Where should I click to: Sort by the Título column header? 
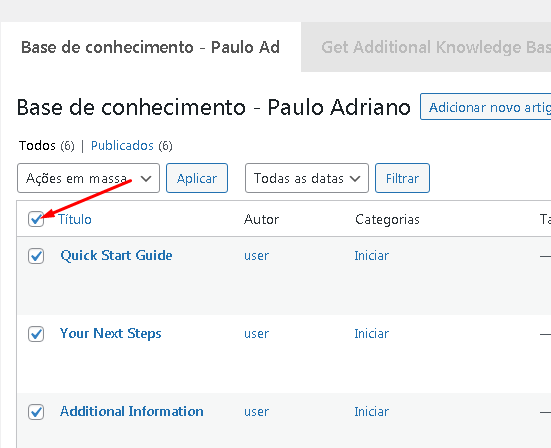(x=75, y=219)
